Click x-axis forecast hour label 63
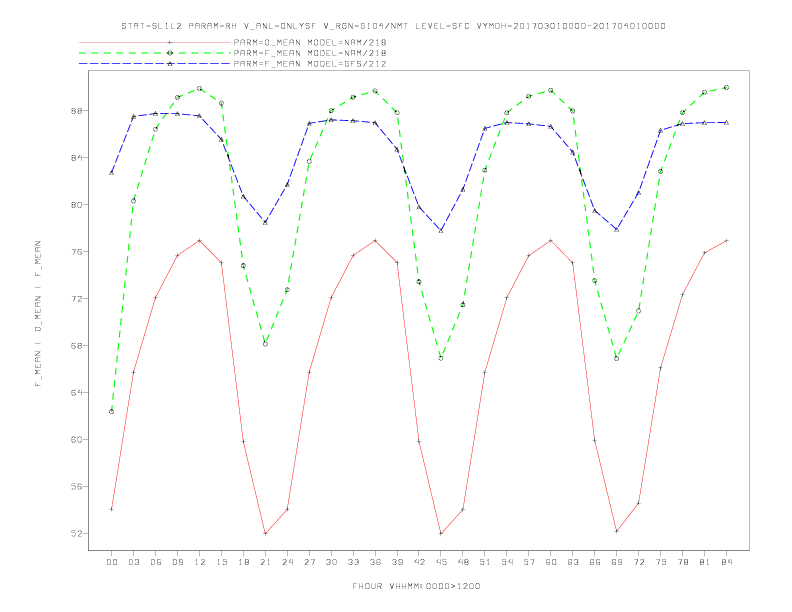 tap(573, 562)
